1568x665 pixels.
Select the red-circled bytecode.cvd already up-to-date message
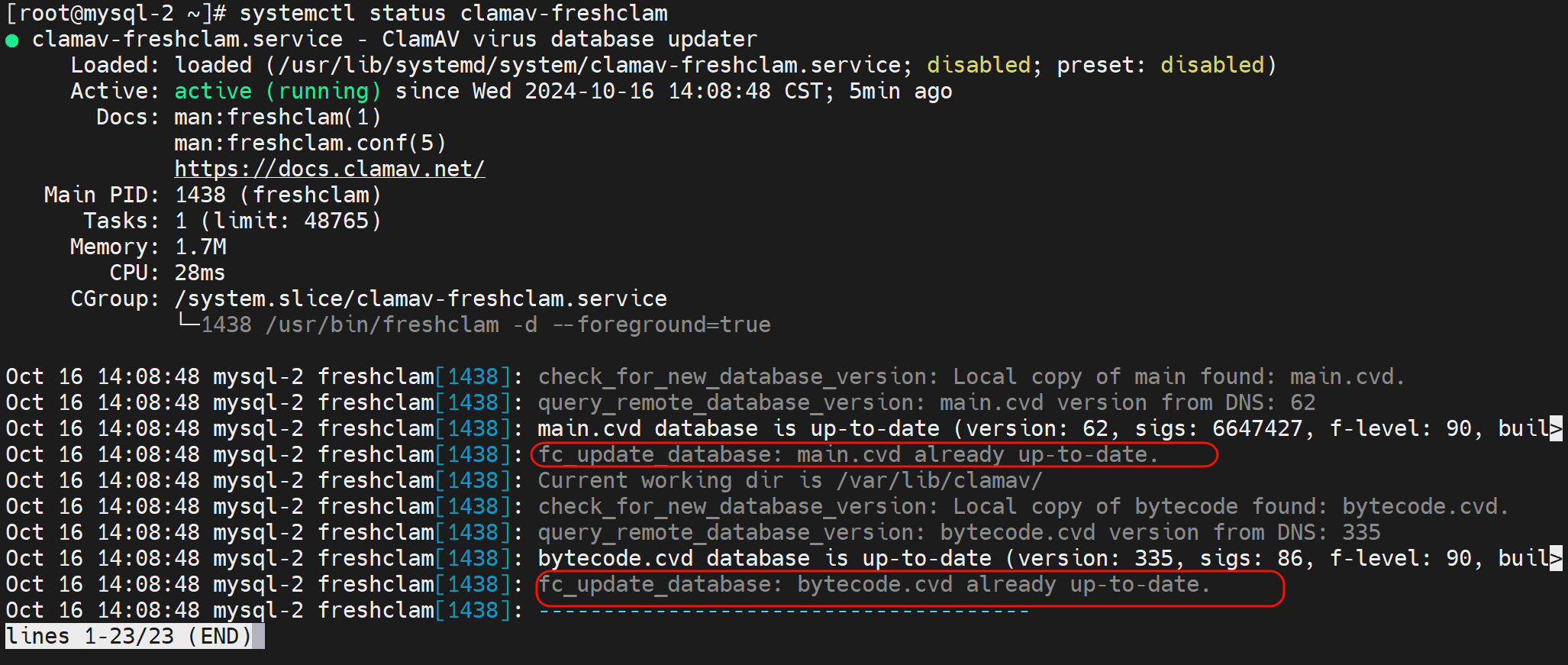(x=873, y=584)
